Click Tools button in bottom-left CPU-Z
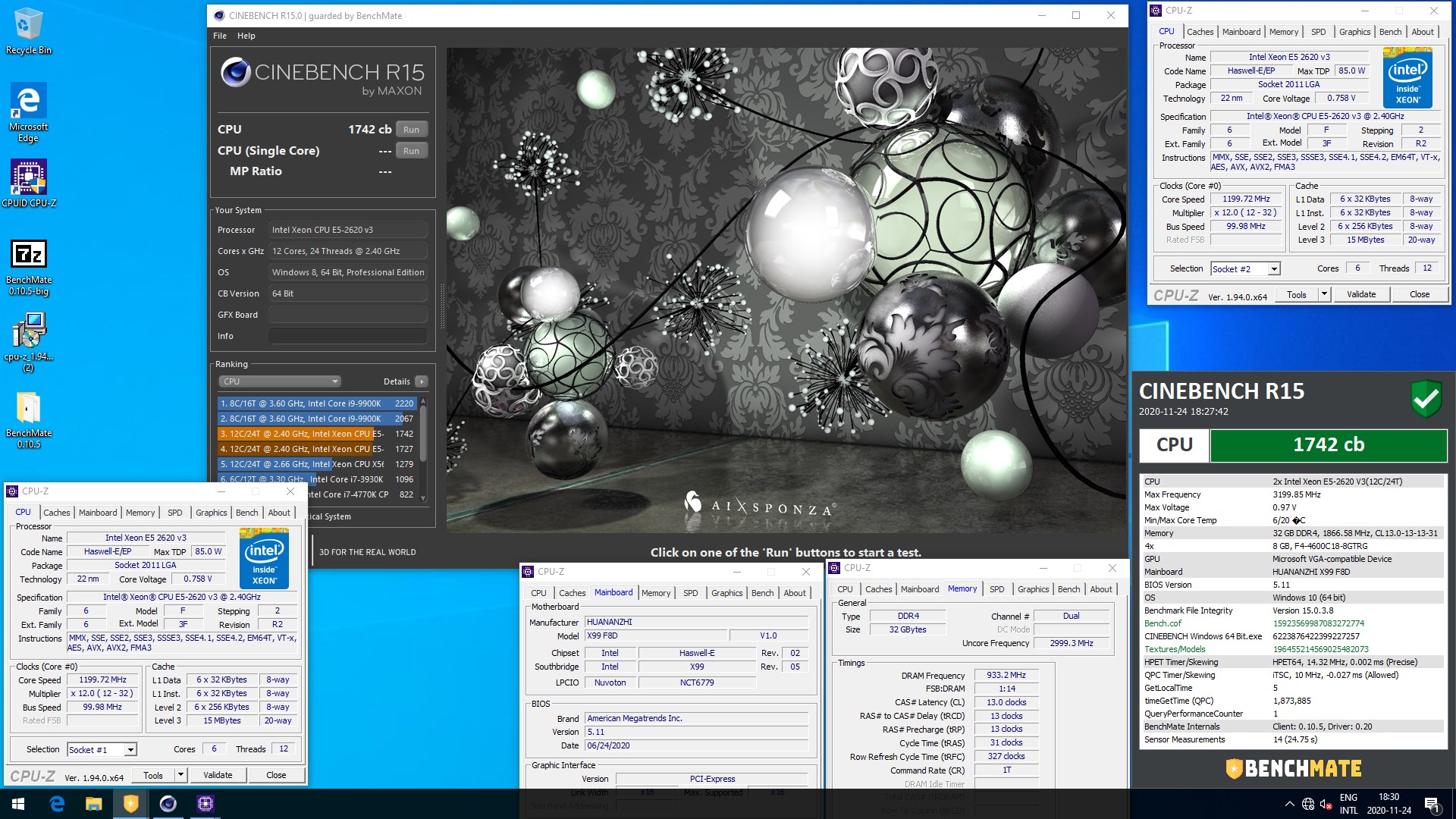This screenshot has height=819, width=1456. tap(153, 775)
